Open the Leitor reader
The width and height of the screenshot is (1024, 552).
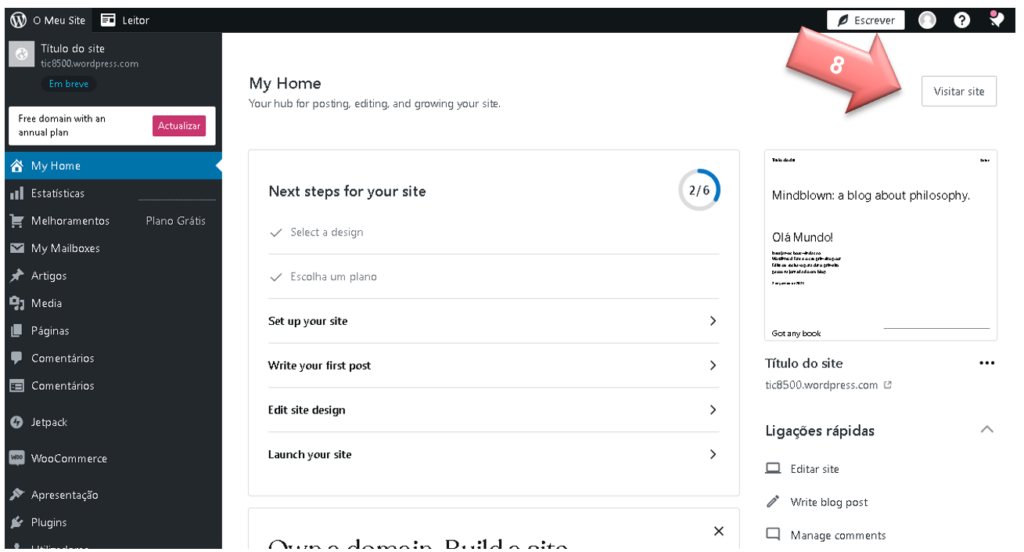tap(125, 20)
